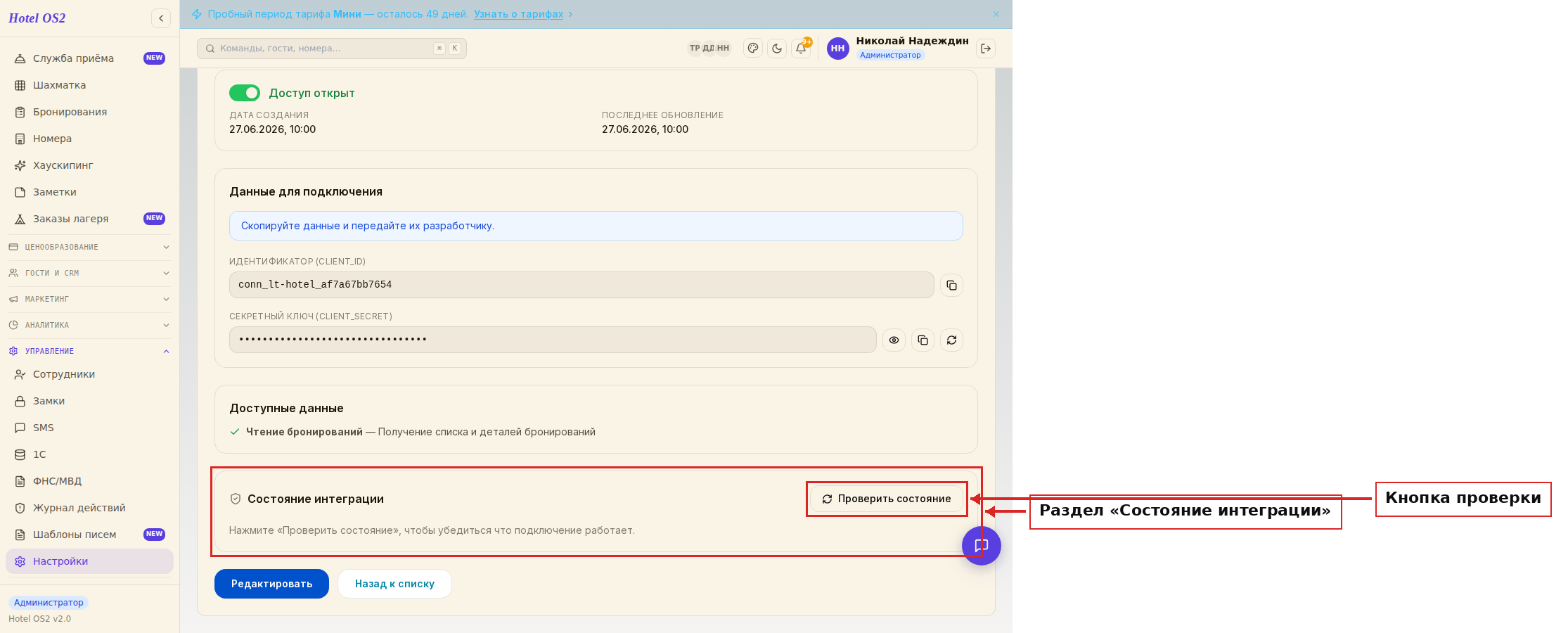This screenshot has width=1568, height=633.
Task: Expand the «Ценообразование» sidebar section
Action: tap(89, 247)
